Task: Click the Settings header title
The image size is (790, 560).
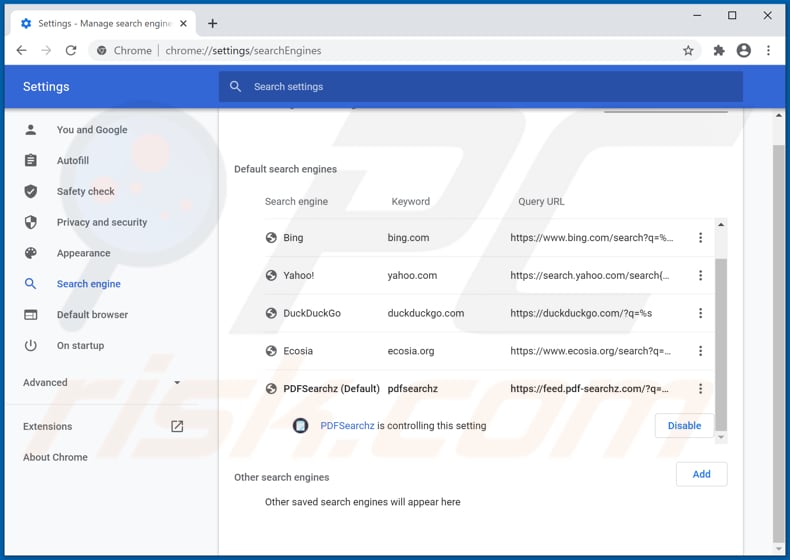Action: click(46, 86)
